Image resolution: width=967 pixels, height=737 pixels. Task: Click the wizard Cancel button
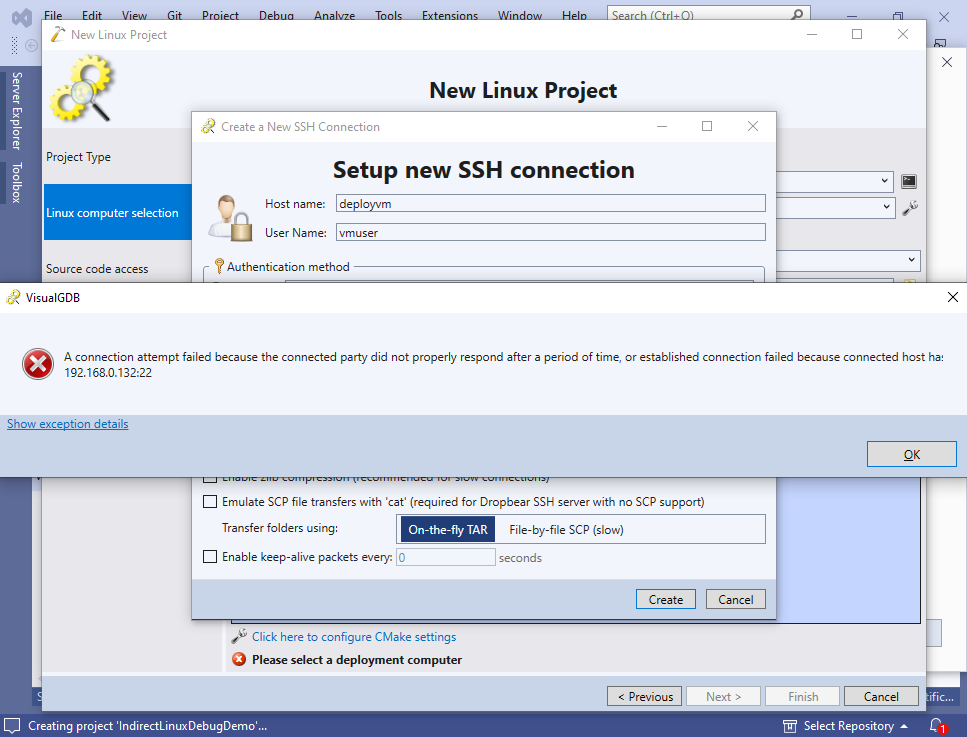(881, 696)
